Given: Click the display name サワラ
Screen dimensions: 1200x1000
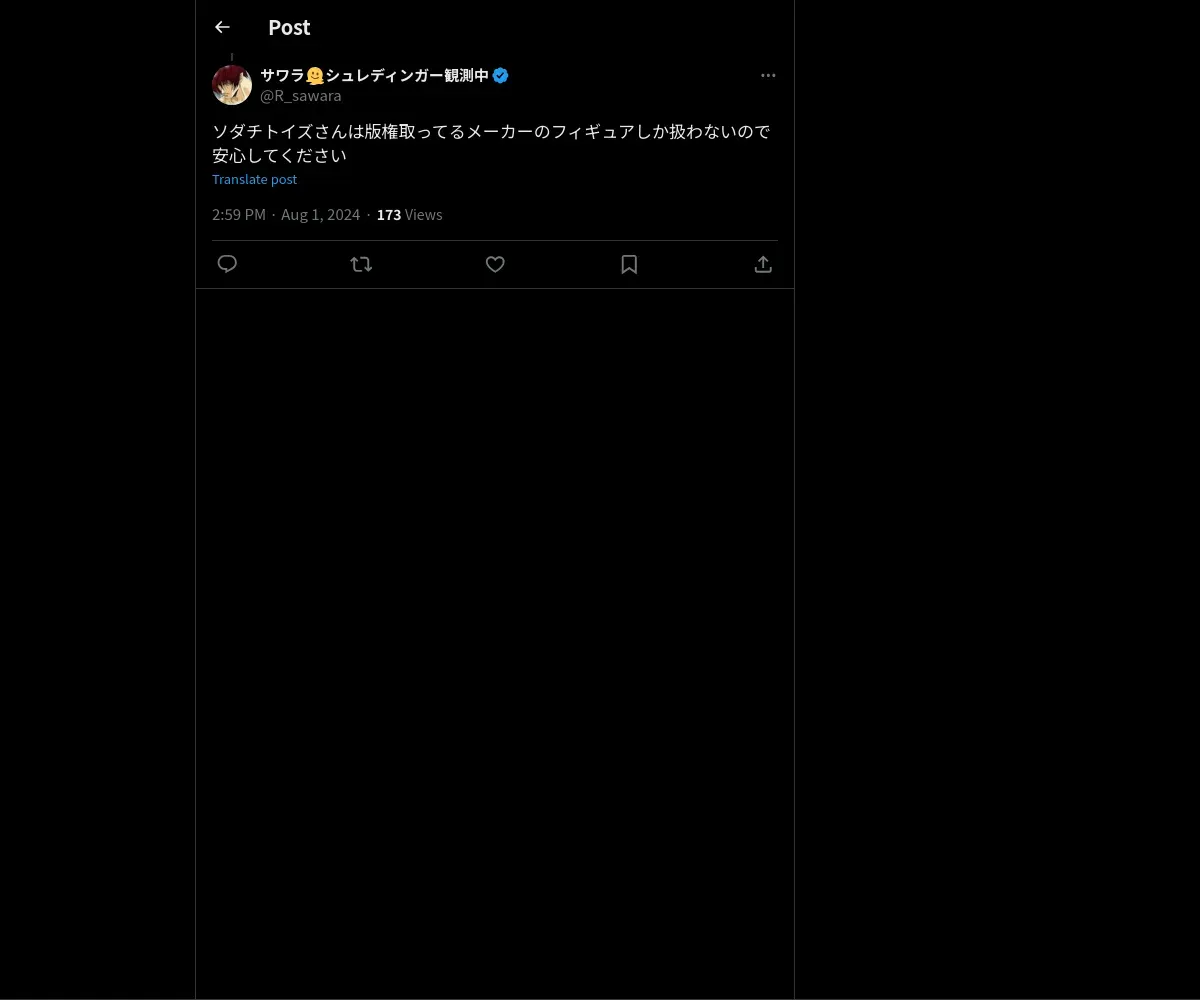Looking at the screenshot, I should (283, 75).
